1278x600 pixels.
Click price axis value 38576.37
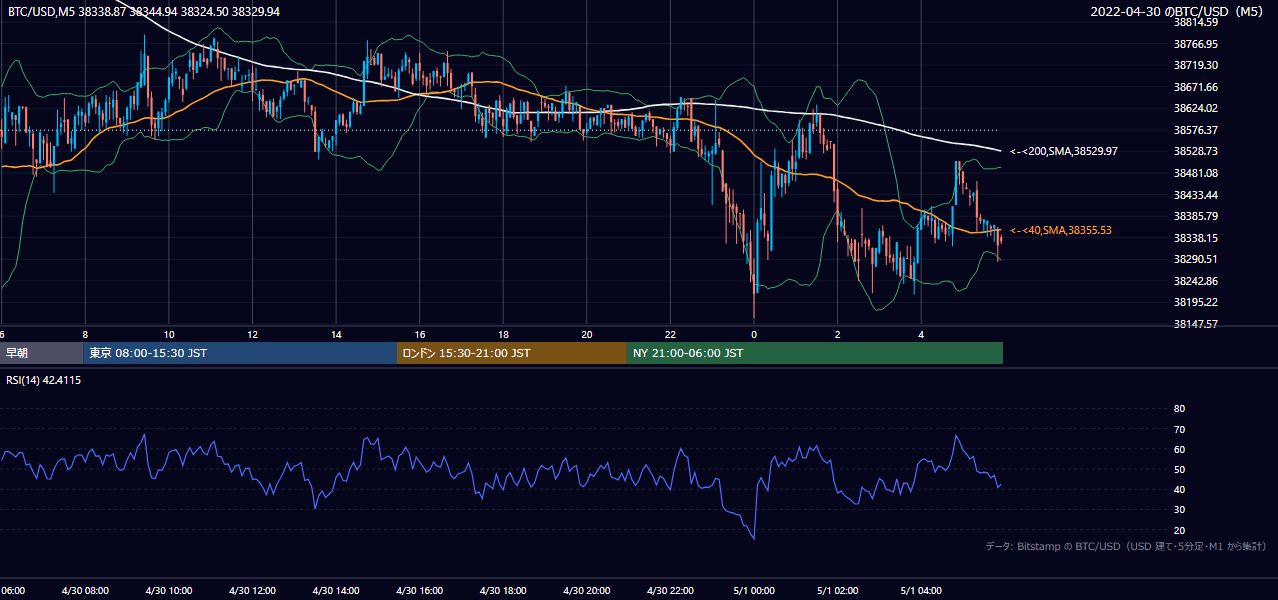(x=1195, y=130)
